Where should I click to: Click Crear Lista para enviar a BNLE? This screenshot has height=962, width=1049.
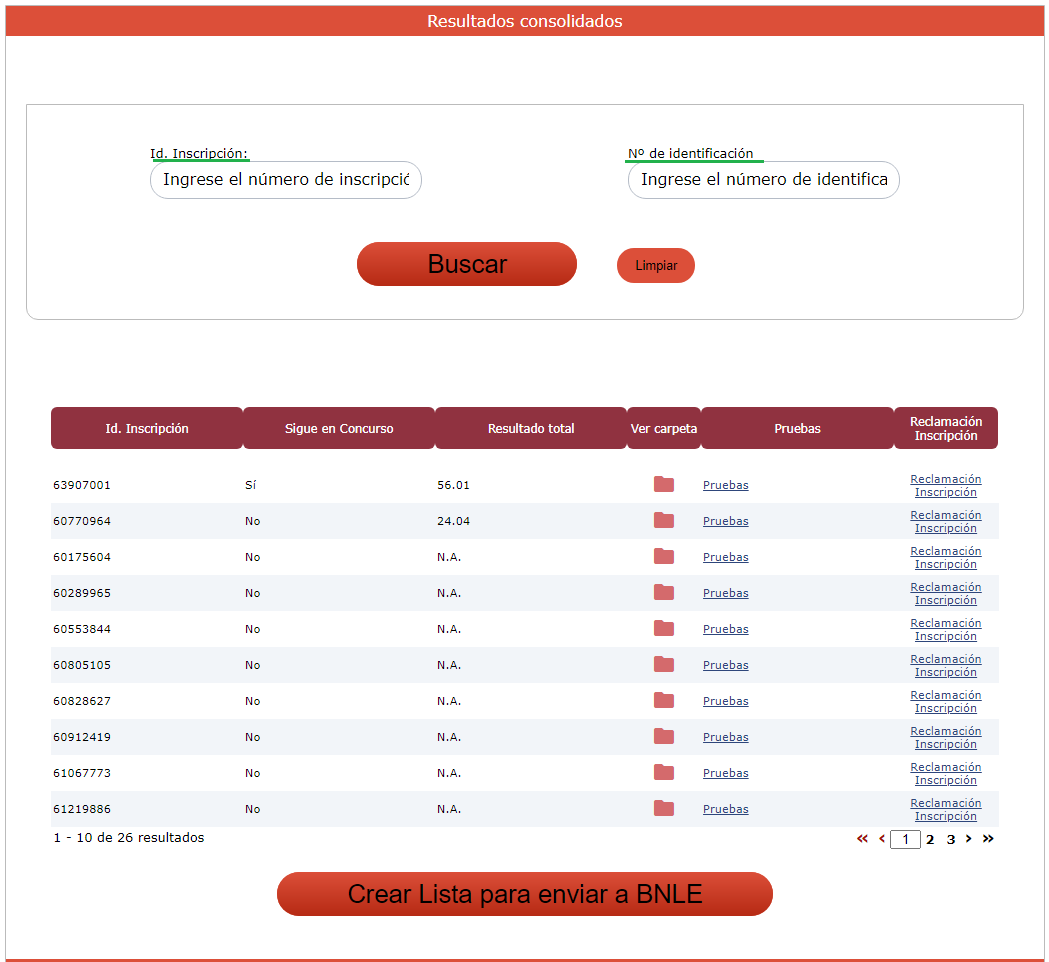click(x=524, y=894)
